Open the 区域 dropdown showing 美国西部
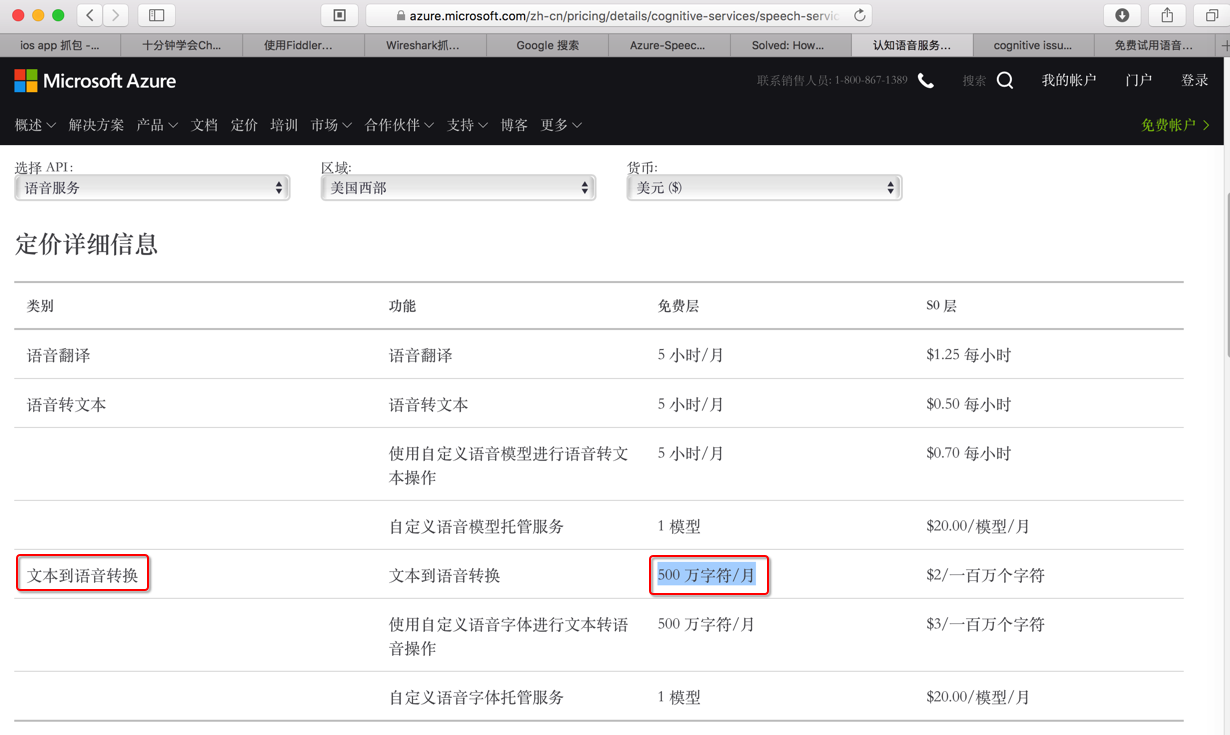 (x=458, y=188)
